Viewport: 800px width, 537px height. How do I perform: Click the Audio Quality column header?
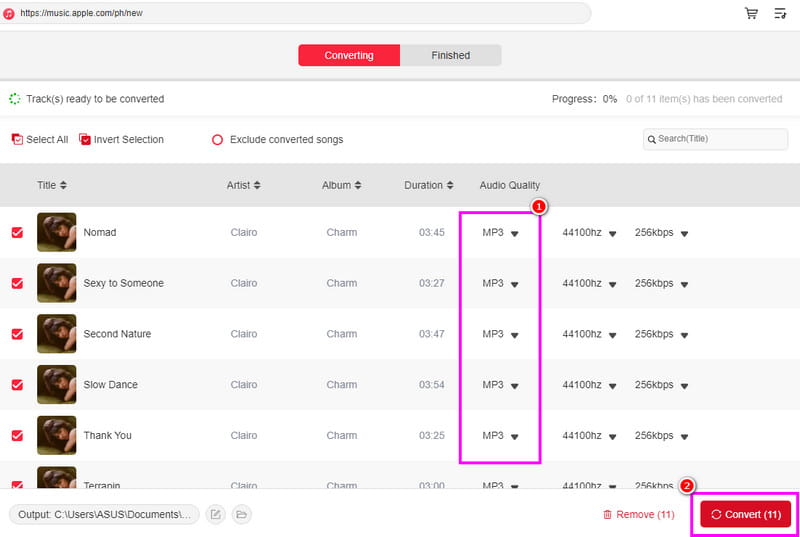pyautogui.click(x=510, y=186)
